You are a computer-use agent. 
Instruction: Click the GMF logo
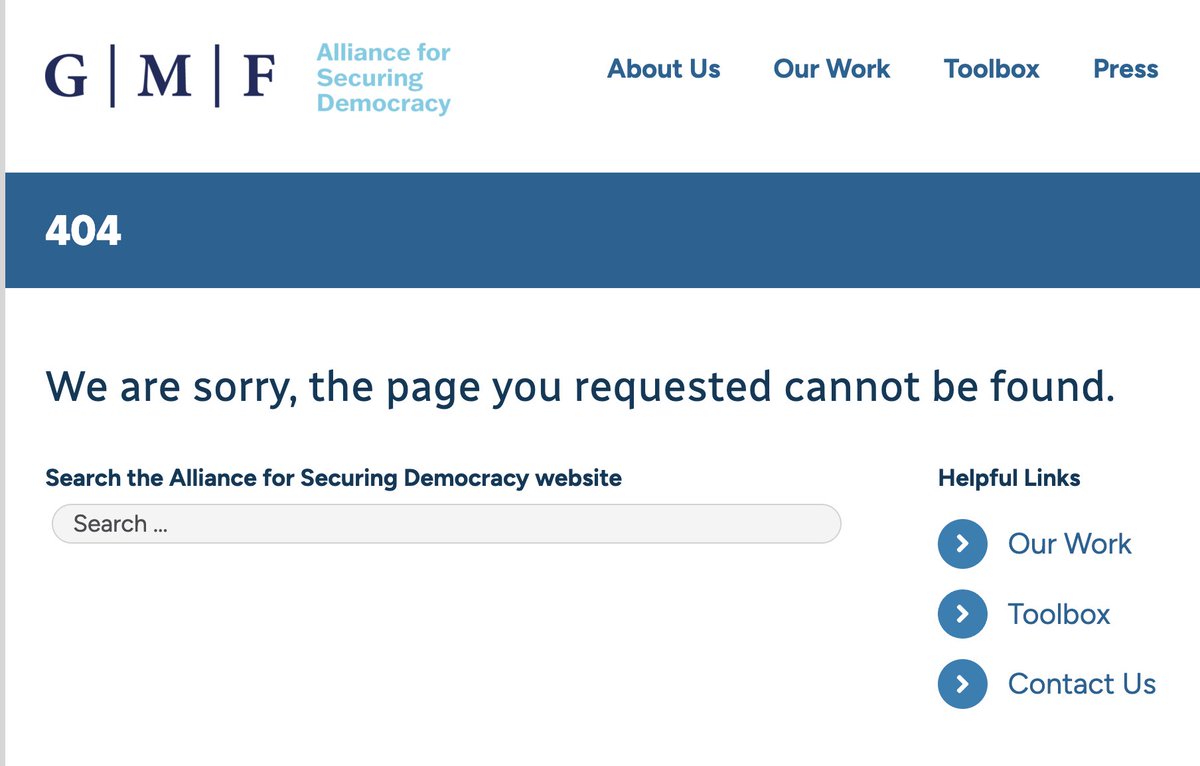(x=160, y=76)
